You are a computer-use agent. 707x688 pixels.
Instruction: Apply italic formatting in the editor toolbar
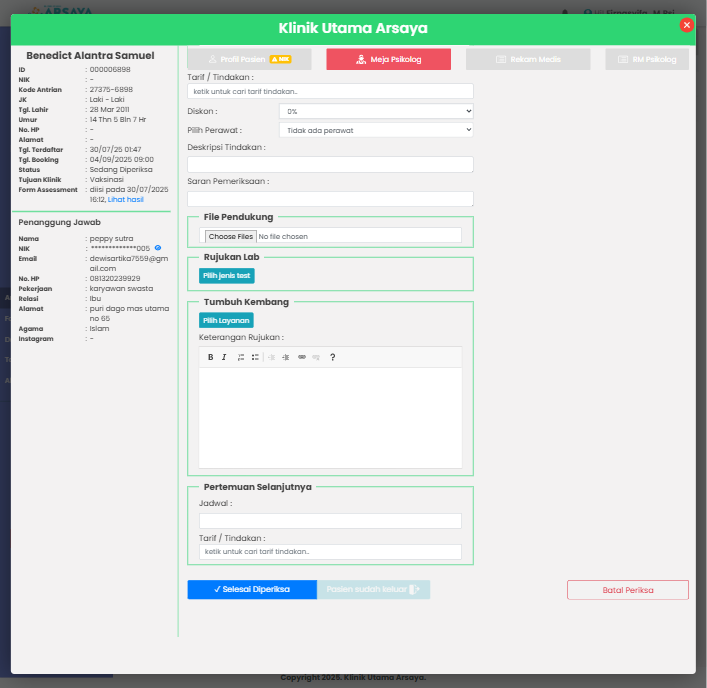[224, 357]
